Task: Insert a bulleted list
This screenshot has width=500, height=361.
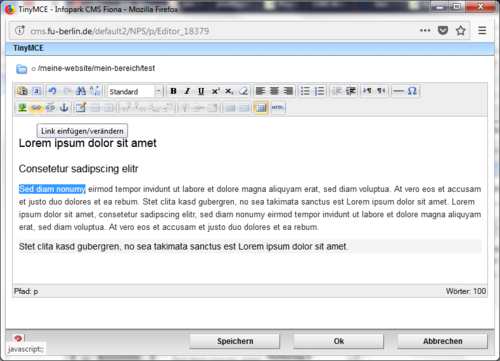Action: pos(305,91)
